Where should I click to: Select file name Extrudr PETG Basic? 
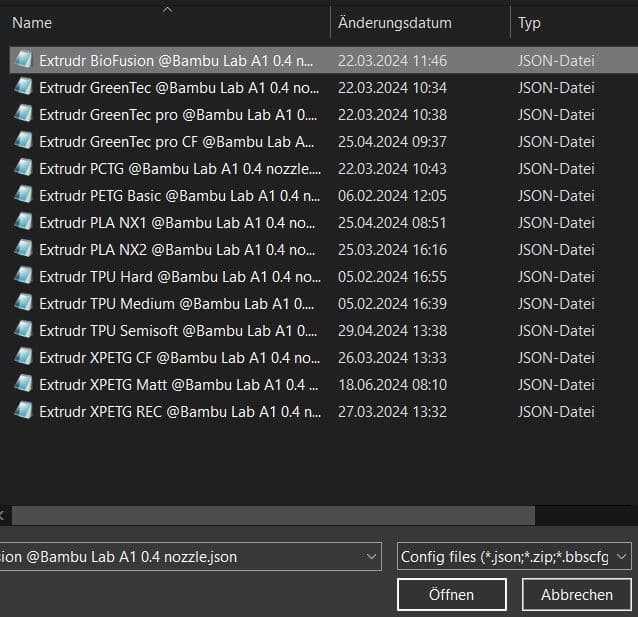point(179,196)
